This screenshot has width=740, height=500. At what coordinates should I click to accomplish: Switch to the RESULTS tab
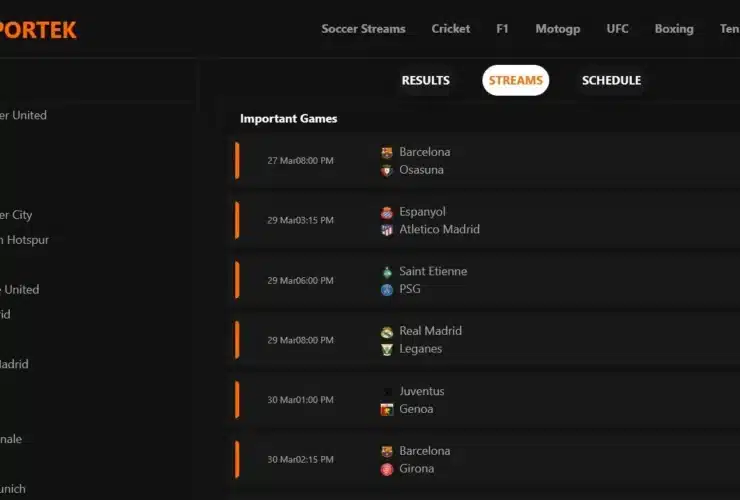click(426, 80)
